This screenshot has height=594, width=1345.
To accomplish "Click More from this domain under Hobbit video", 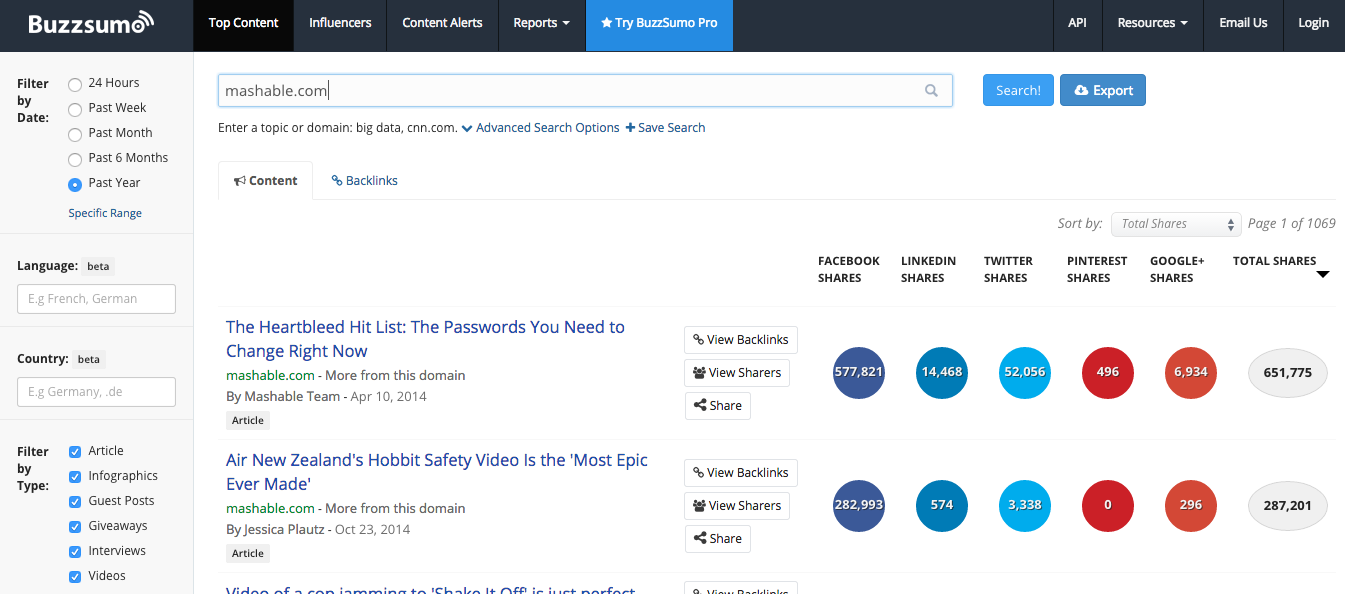I will [395, 509].
